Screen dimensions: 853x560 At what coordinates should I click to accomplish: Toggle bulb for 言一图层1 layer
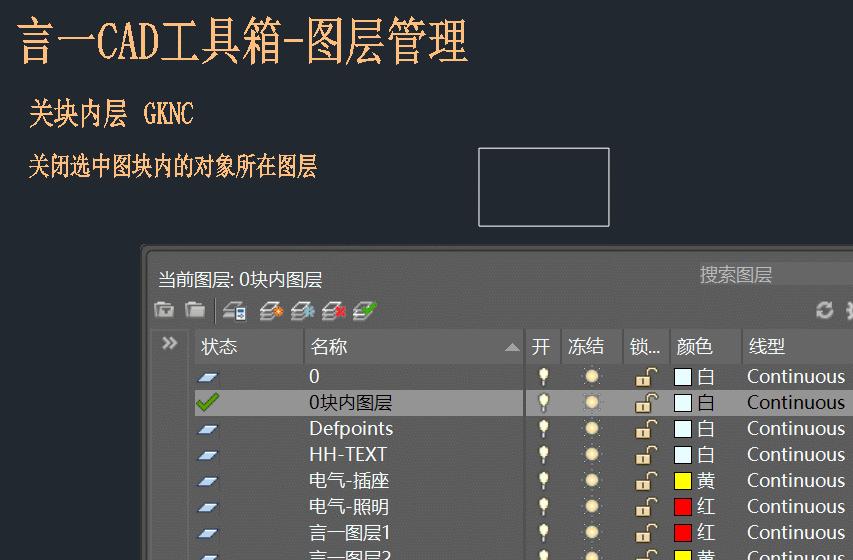pyautogui.click(x=543, y=532)
